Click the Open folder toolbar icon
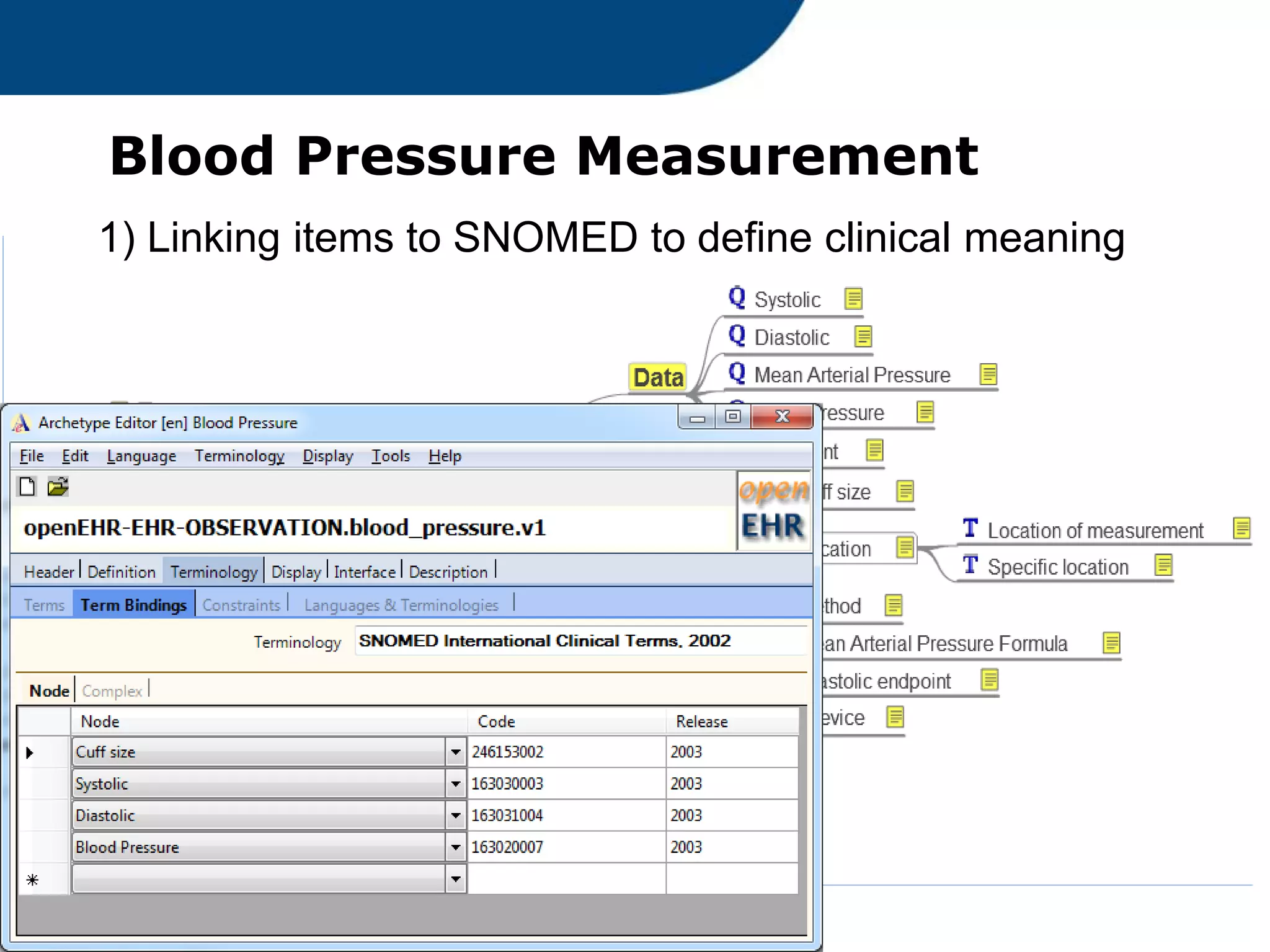 58,487
